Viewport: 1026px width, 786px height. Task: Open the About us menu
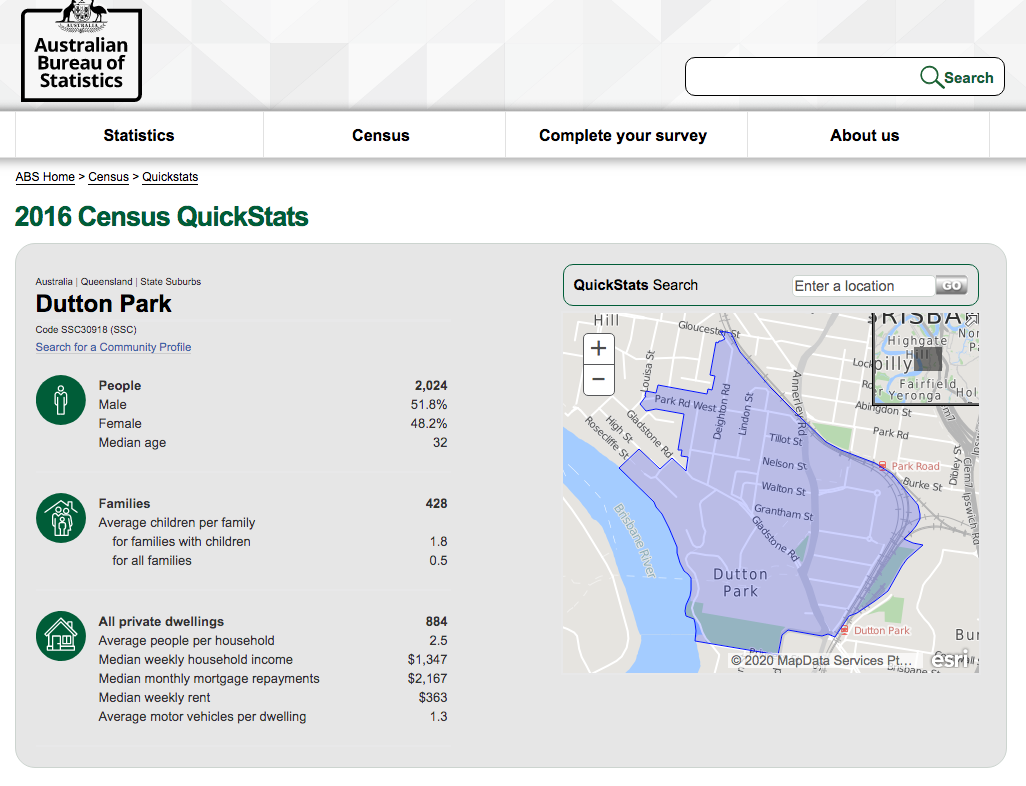(x=864, y=135)
